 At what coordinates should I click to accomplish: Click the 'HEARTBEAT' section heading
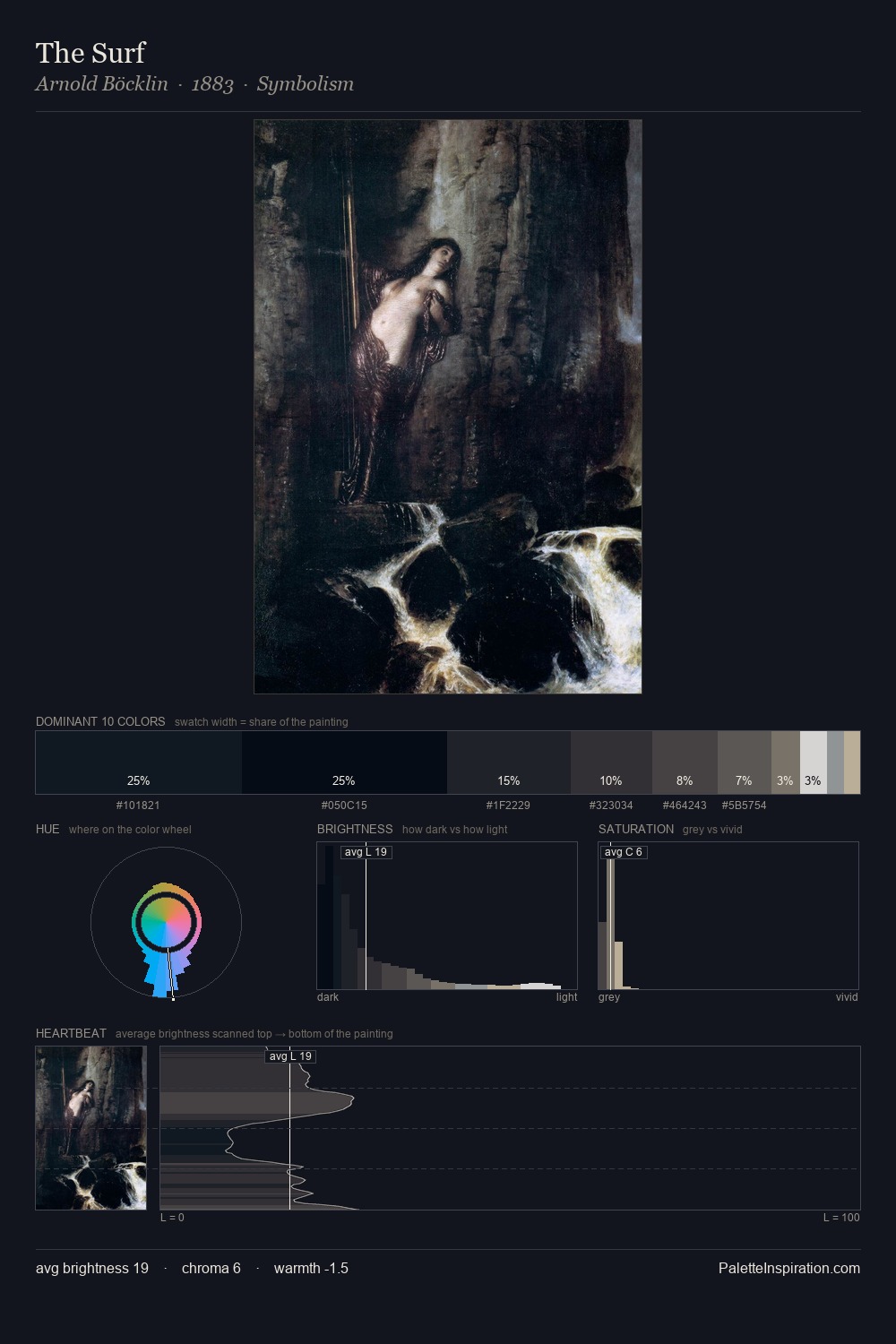coord(71,1033)
